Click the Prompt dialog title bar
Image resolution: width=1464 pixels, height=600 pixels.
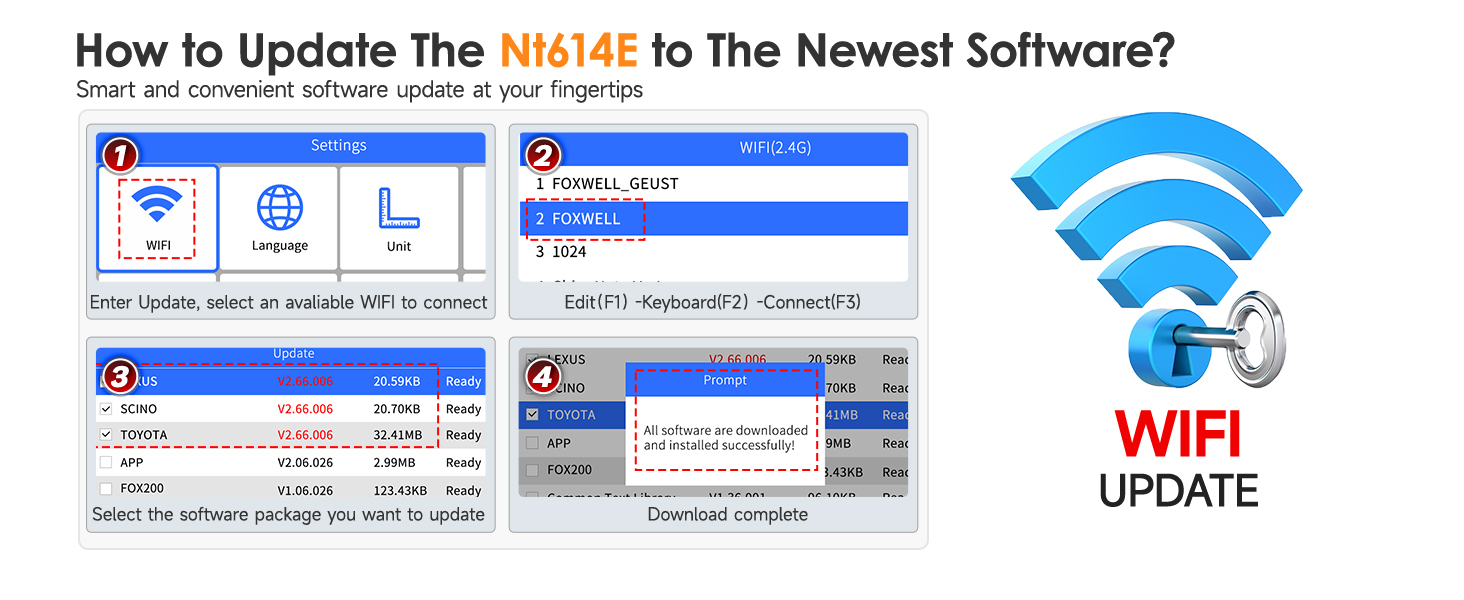point(725,380)
